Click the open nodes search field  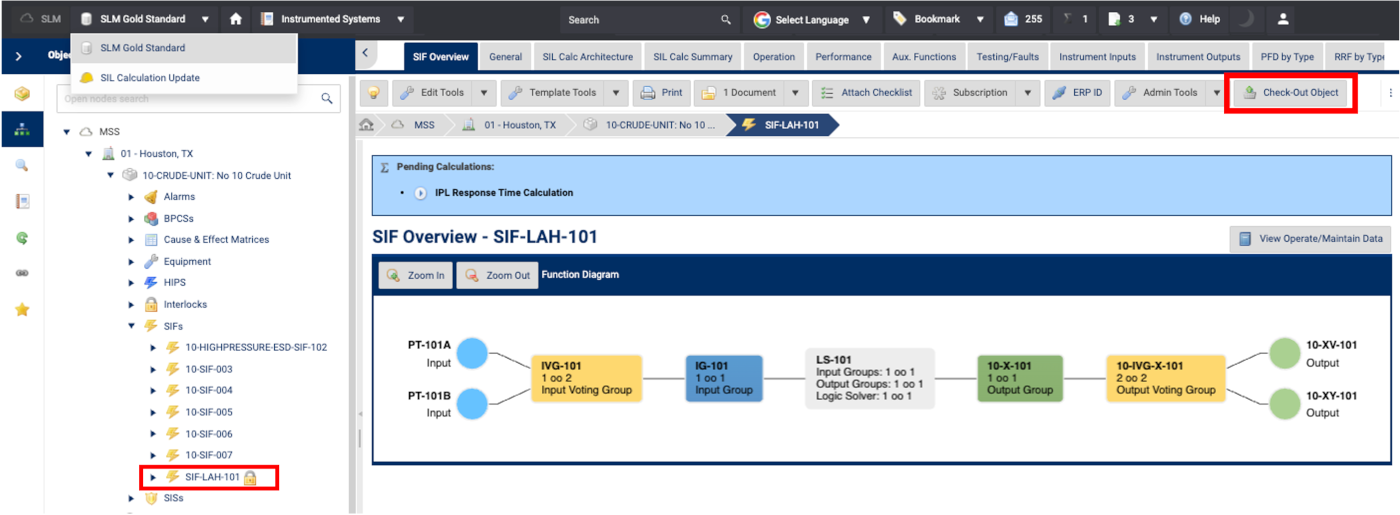[x=185, y=99]
